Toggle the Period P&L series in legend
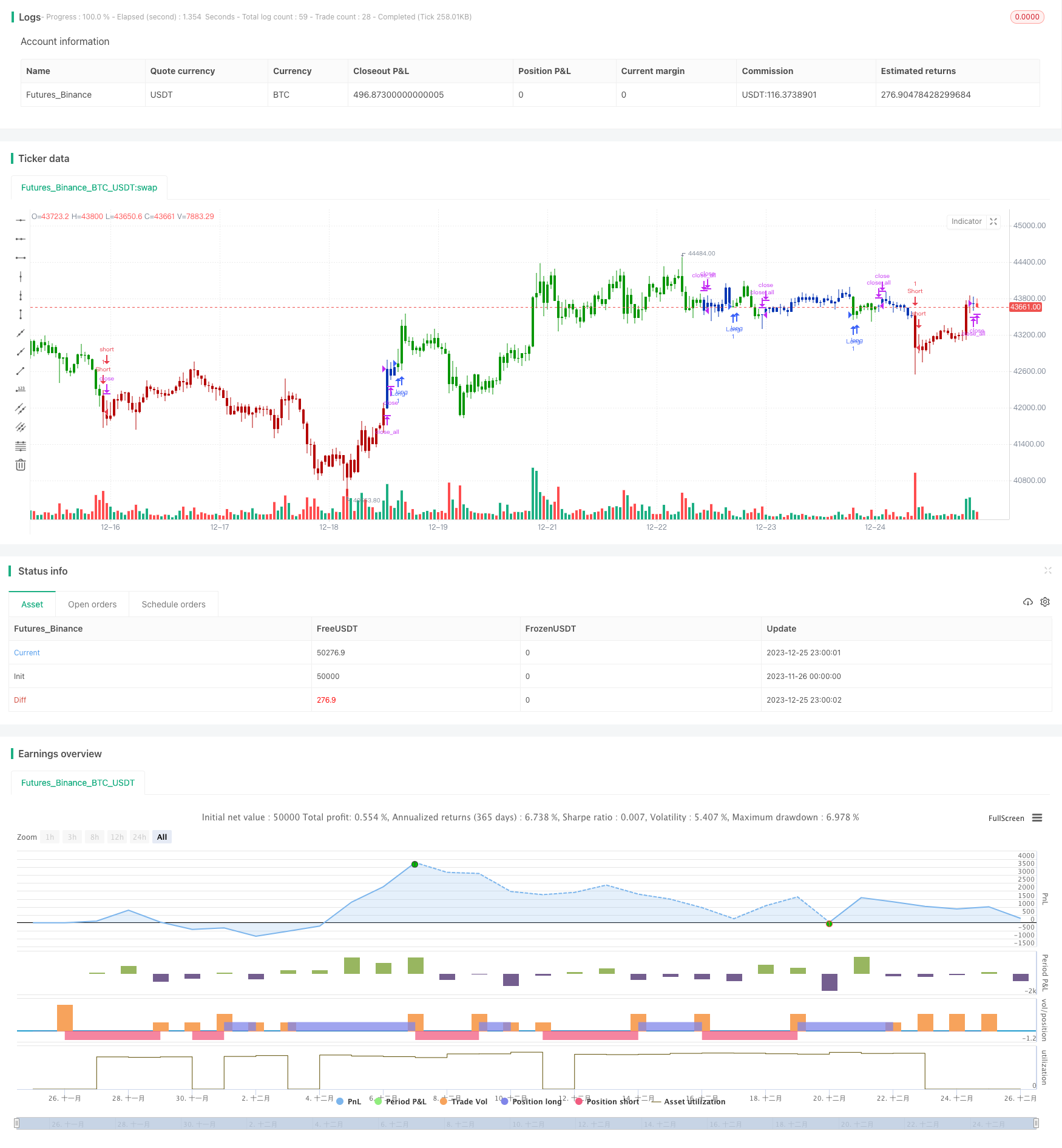 coord(401,1101)
